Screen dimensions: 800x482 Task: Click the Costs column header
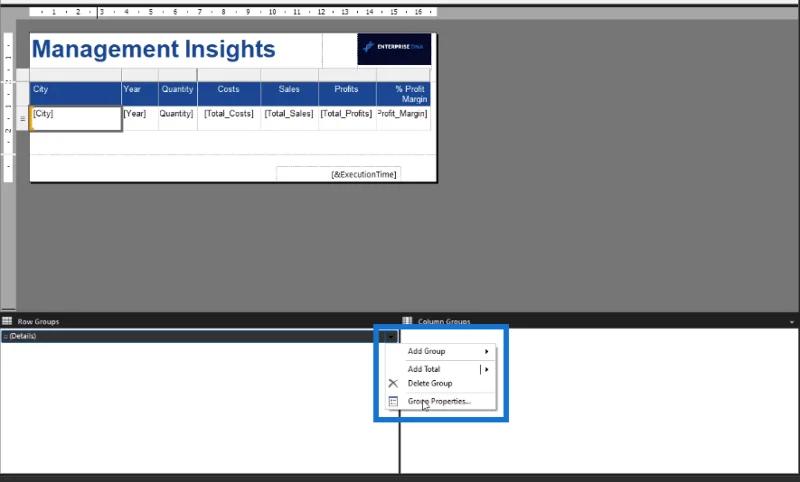(x=229, y=94)
